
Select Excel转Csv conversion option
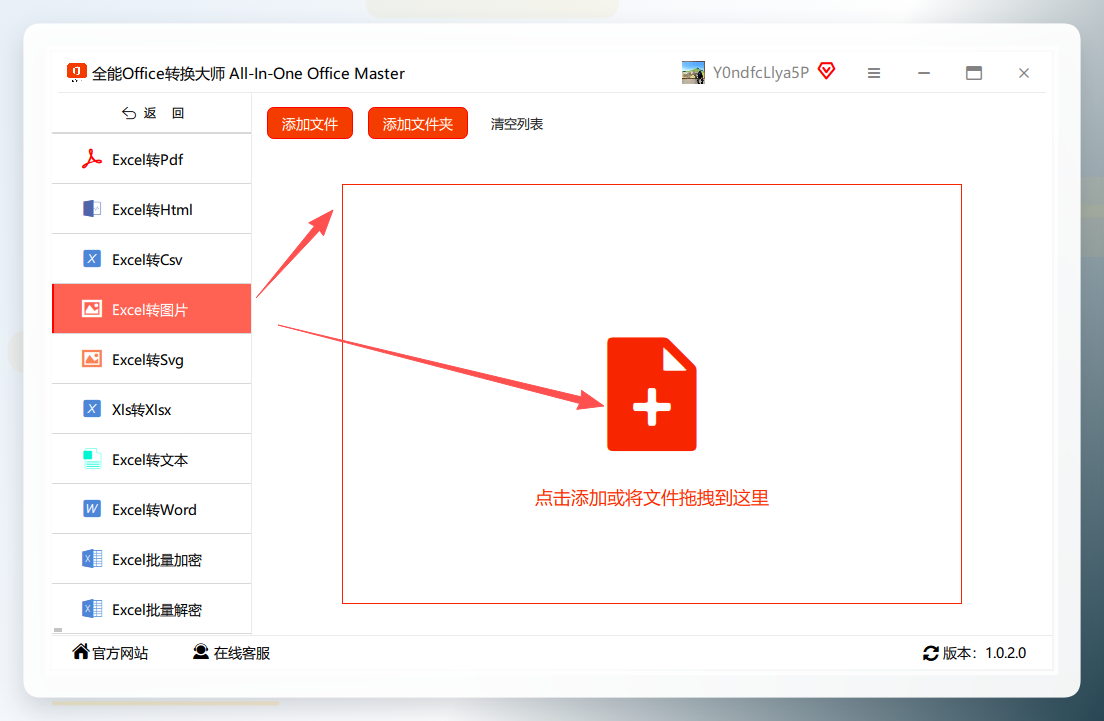pyautogui.click(x=151, y=259)
